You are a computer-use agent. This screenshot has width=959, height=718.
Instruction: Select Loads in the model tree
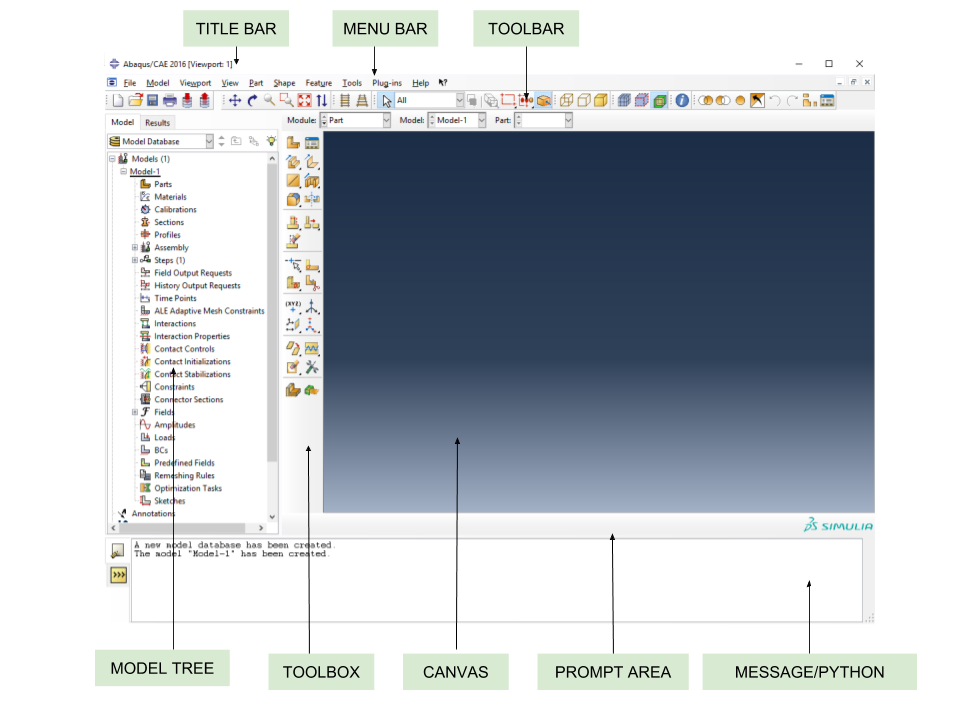164,438
